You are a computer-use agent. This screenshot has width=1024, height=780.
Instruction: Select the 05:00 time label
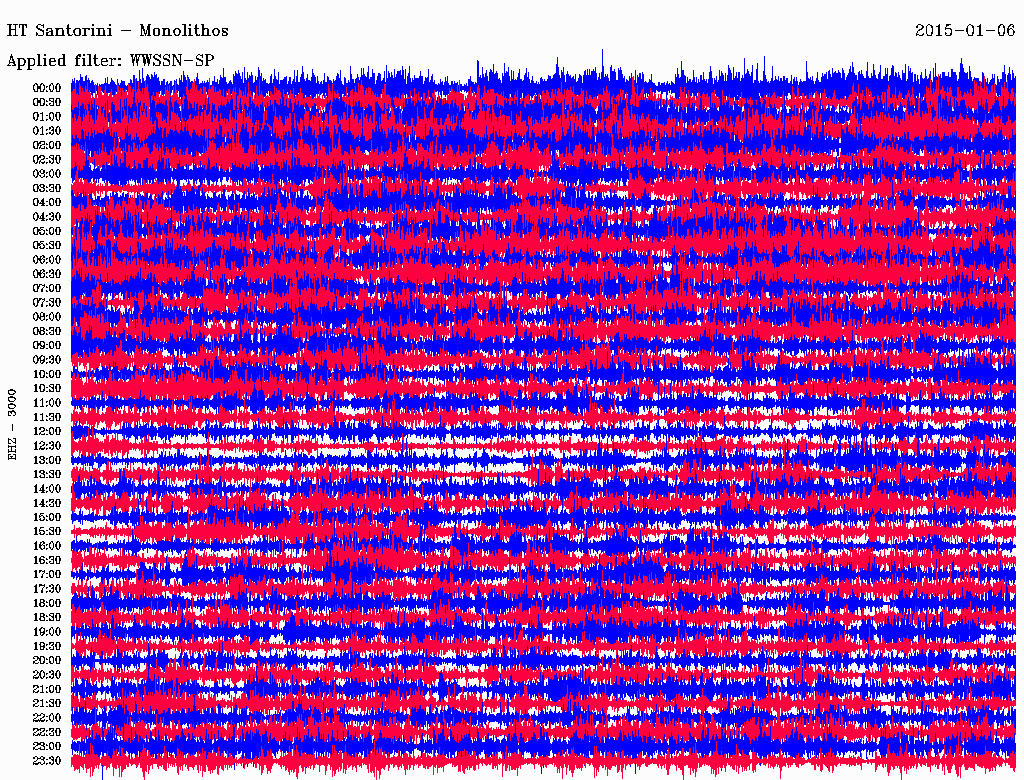click(x=47, y=231)
